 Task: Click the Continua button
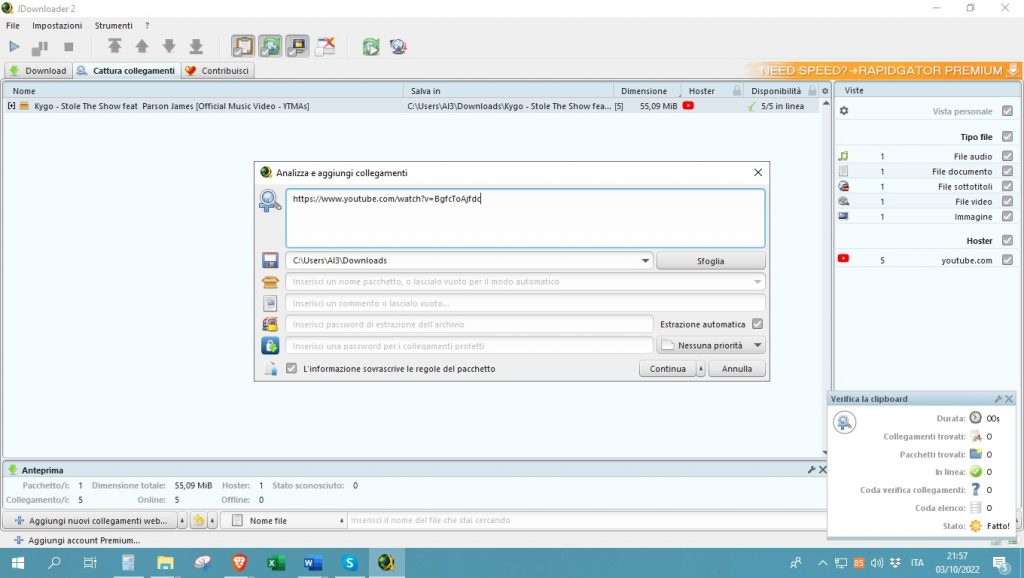click(667, 369)
